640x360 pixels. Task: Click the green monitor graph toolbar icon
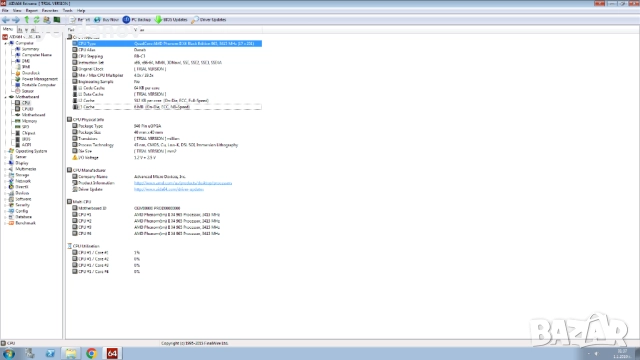click(57, 20)
